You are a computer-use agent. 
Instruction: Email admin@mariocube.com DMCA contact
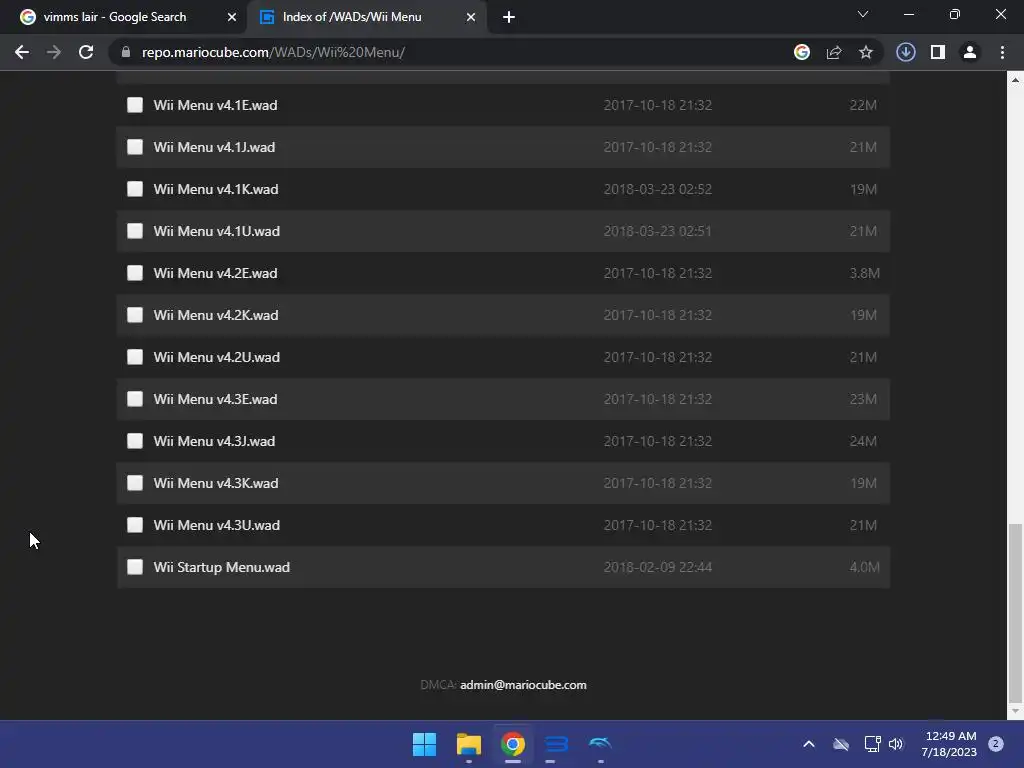(x=523, y=685)
